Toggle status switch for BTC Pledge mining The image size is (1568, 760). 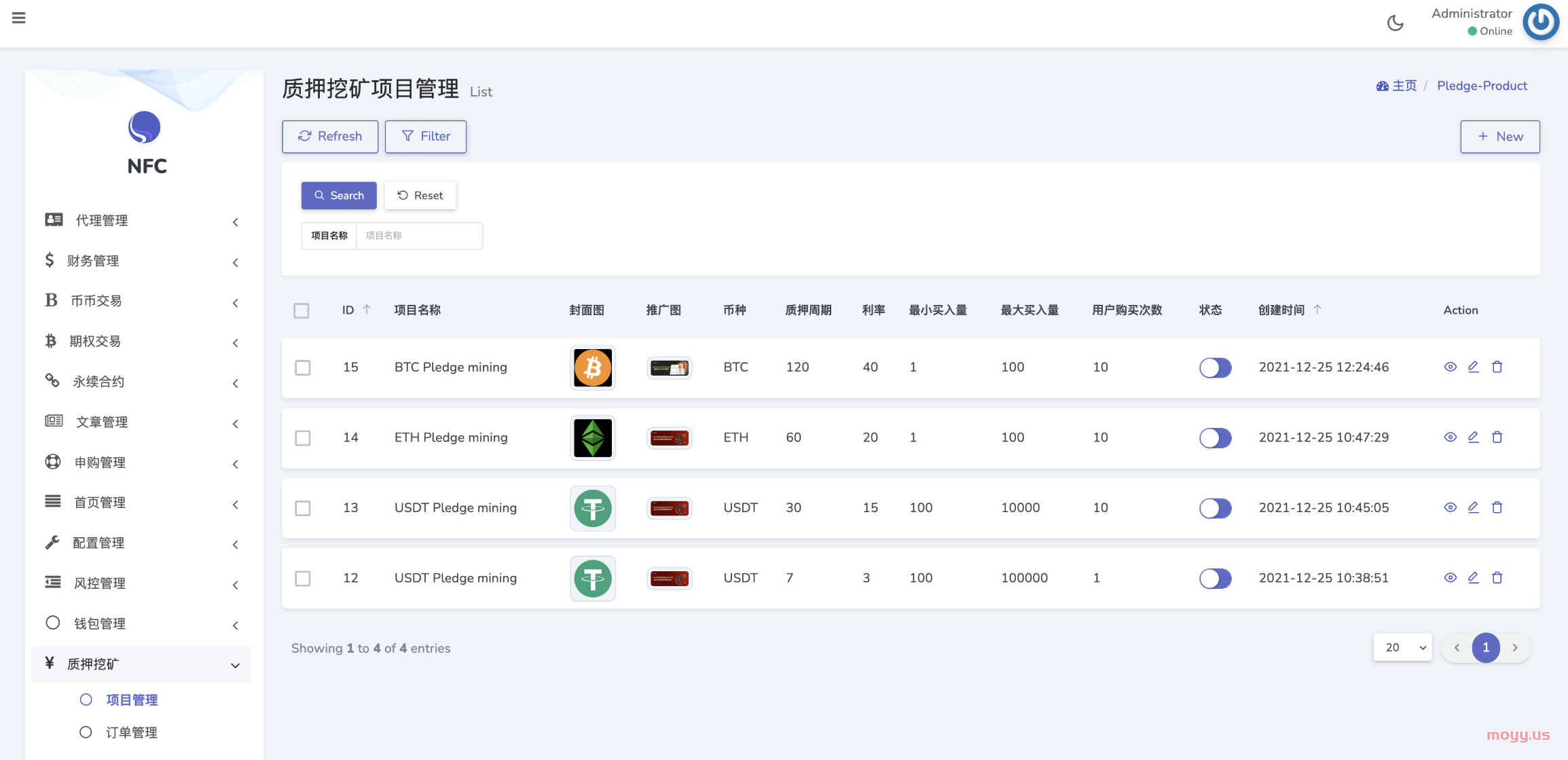click(1215, 367)
